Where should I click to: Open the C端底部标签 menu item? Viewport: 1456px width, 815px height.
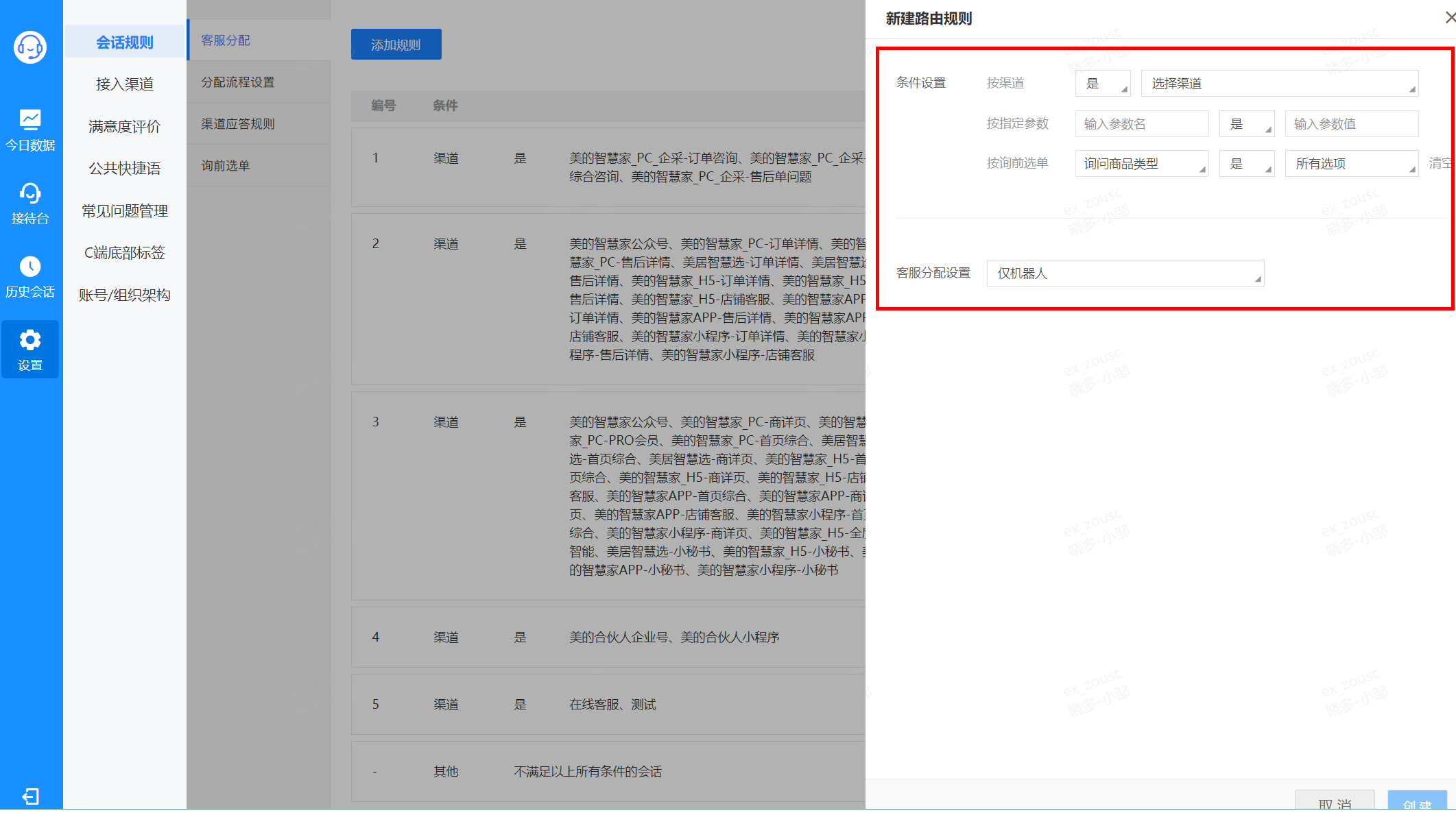[x=125, y=253]
